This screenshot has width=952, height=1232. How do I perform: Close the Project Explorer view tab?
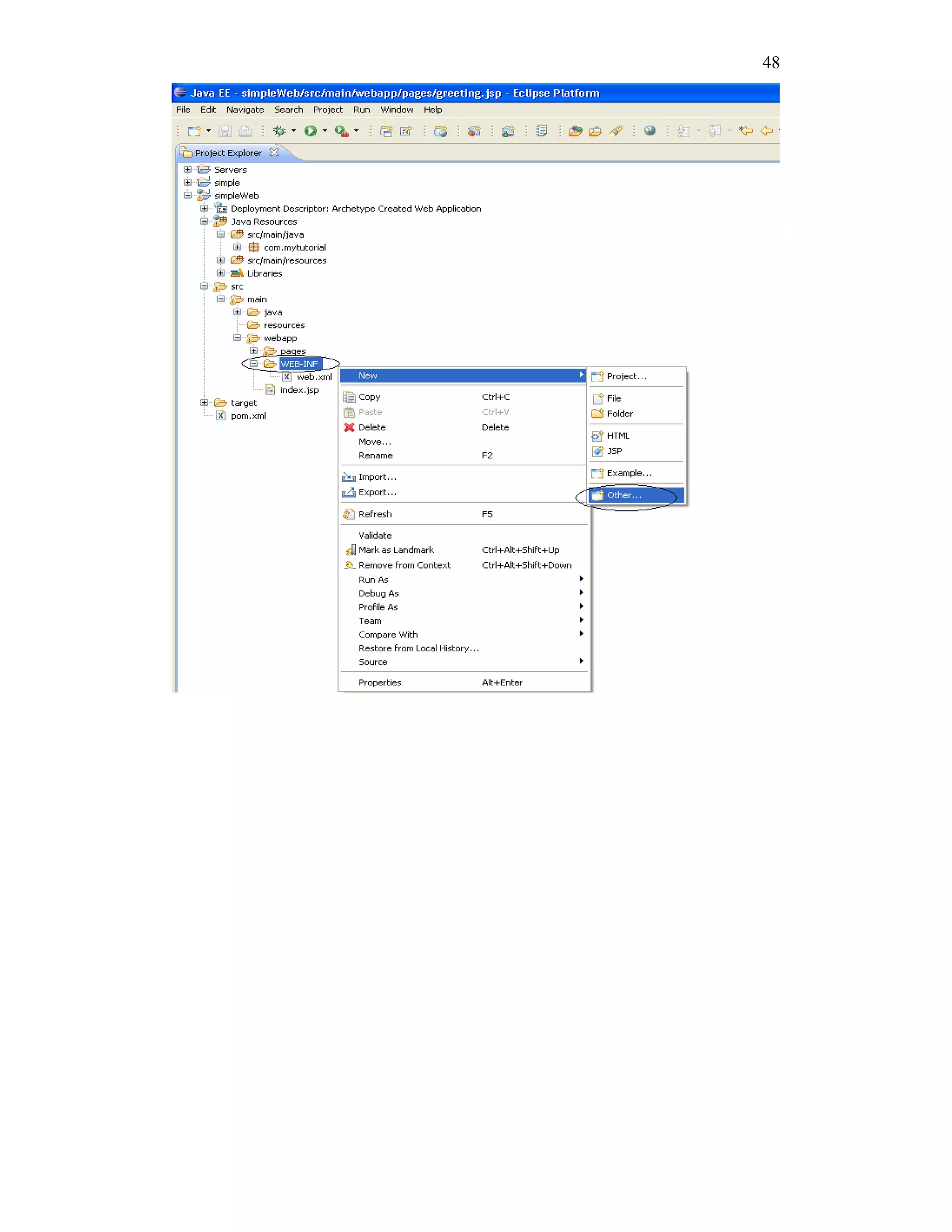click(274, 152)
